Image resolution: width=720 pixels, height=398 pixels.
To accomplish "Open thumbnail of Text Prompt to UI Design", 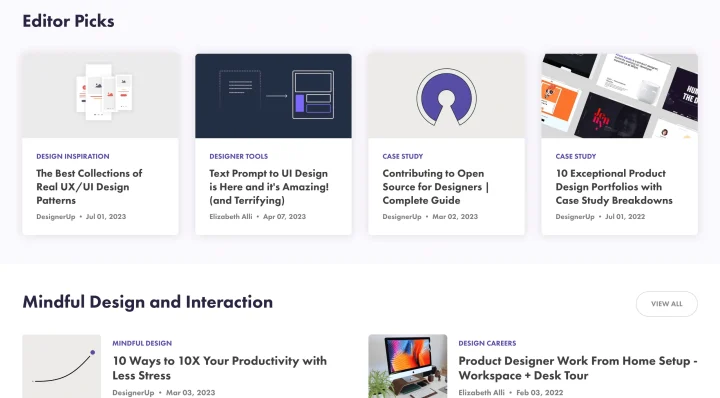I will point(273,96).
